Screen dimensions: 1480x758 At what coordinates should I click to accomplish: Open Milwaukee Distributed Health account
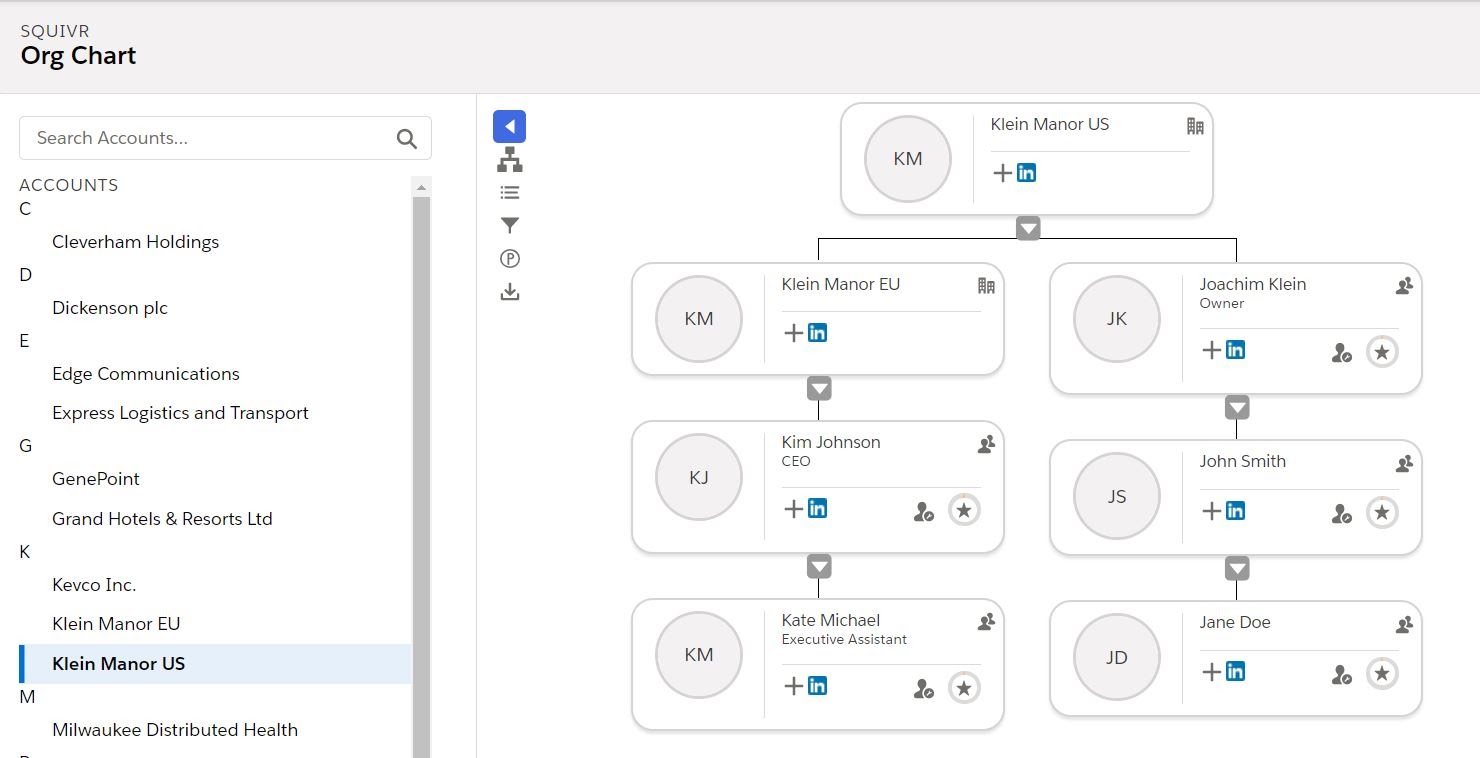tap(175, 730)
